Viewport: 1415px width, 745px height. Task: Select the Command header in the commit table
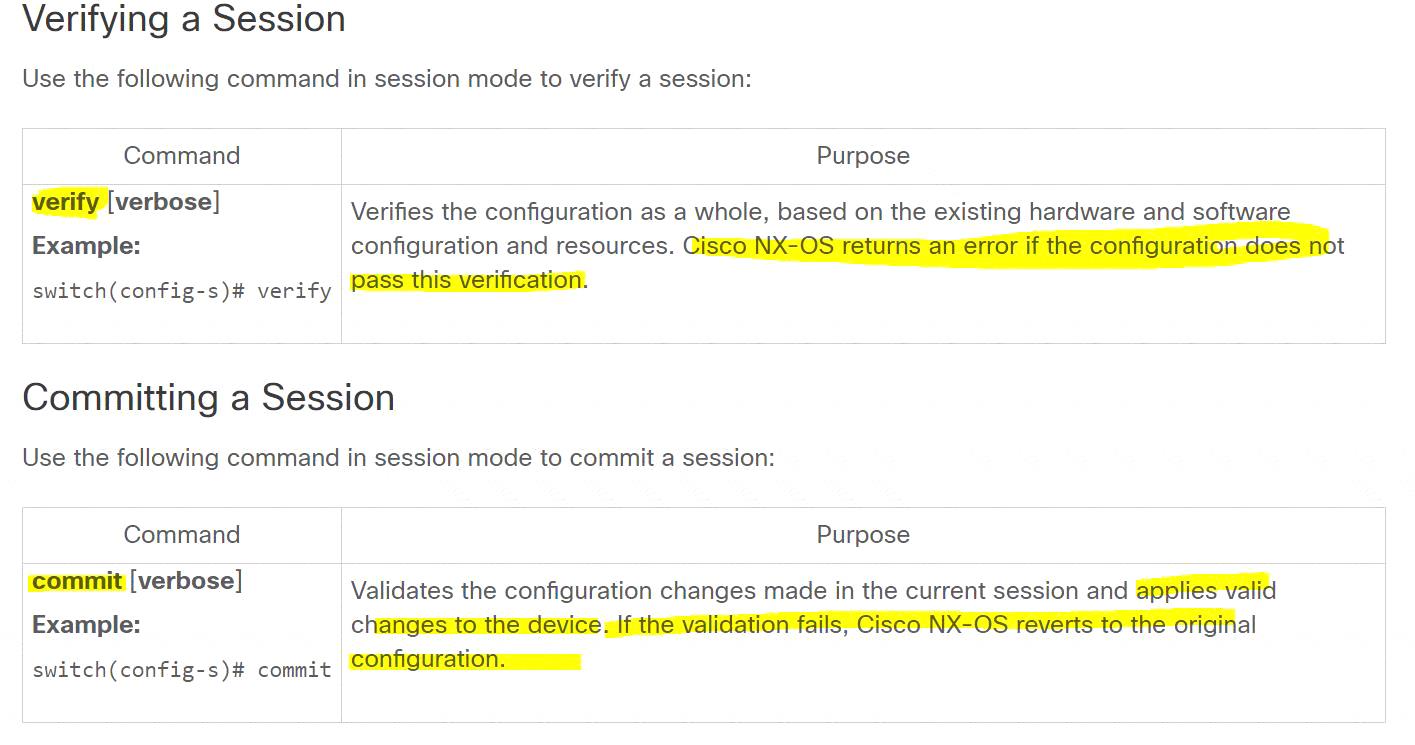pos(182,535)
